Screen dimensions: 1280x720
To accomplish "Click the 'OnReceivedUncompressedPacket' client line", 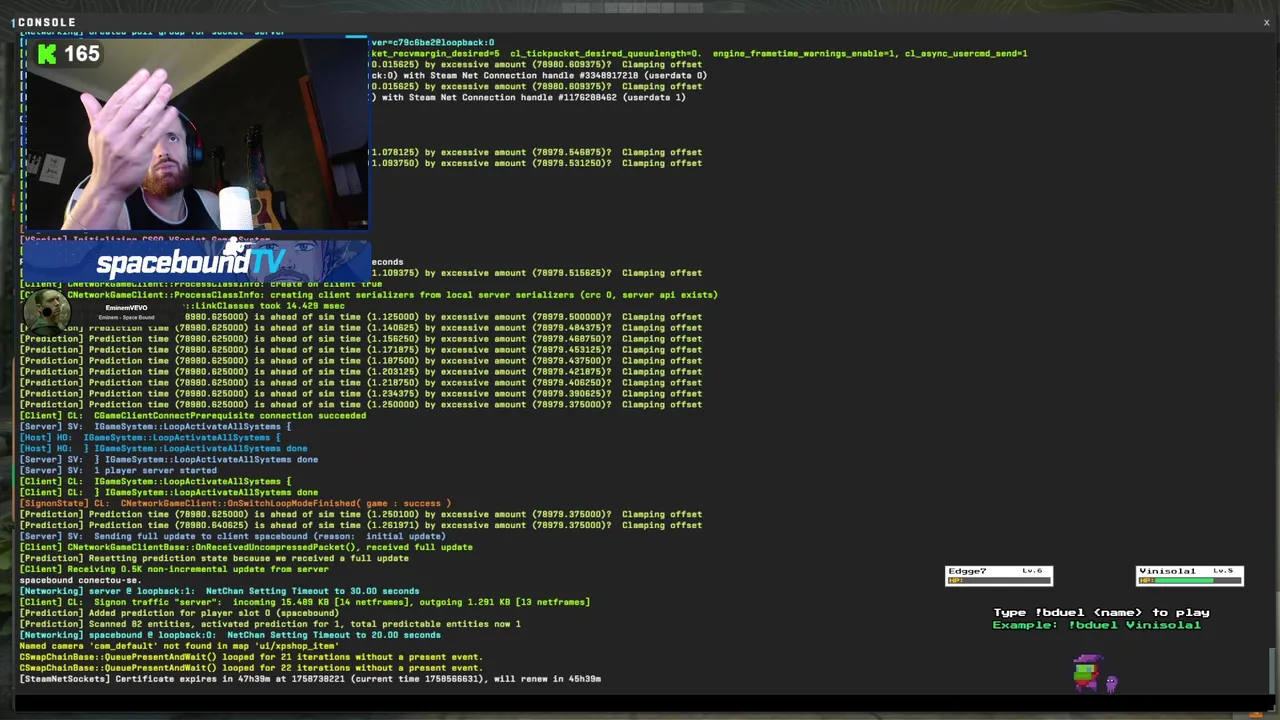I will (246, 547).
